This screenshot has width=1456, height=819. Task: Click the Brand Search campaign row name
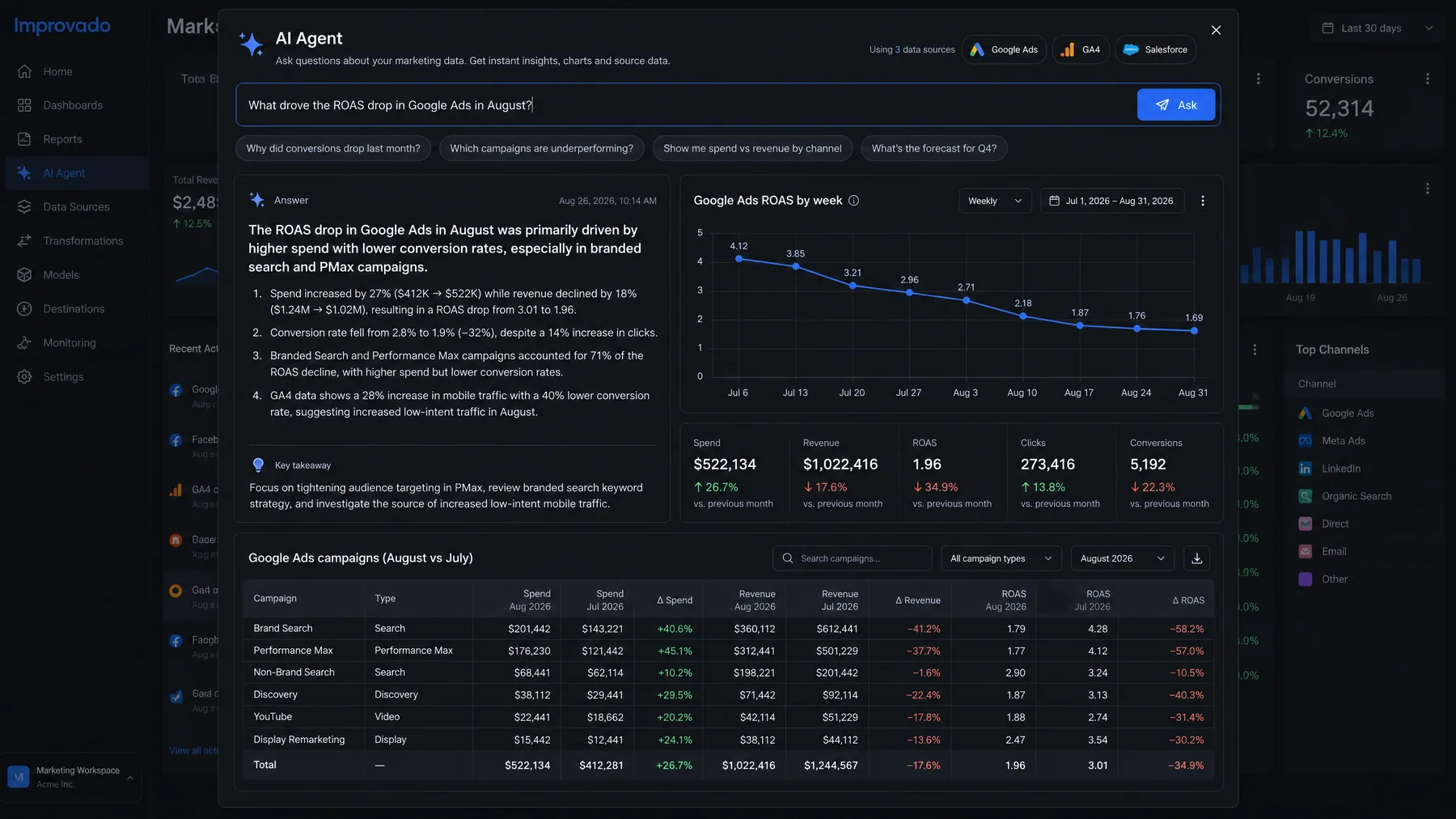(283, 628)
